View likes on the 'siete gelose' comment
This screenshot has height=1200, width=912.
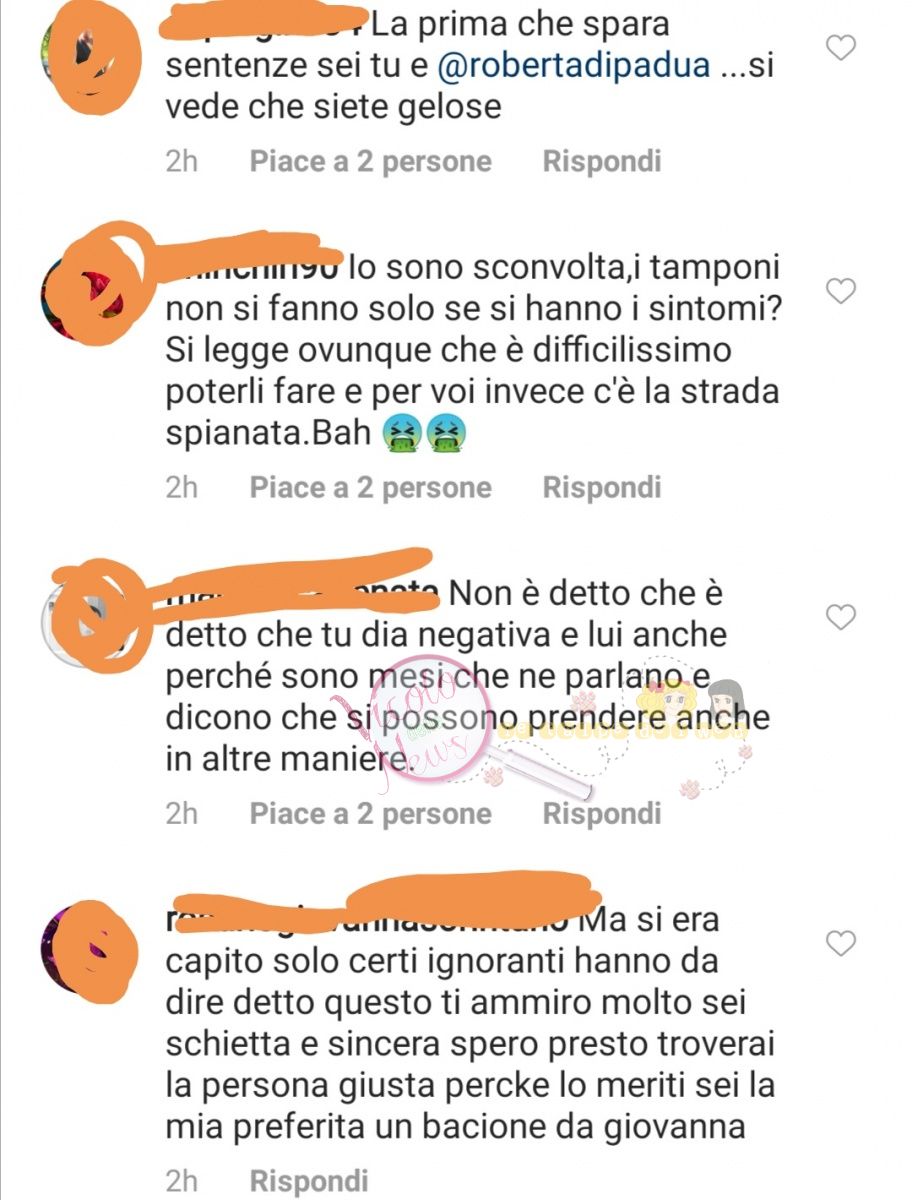click(371, 161)
